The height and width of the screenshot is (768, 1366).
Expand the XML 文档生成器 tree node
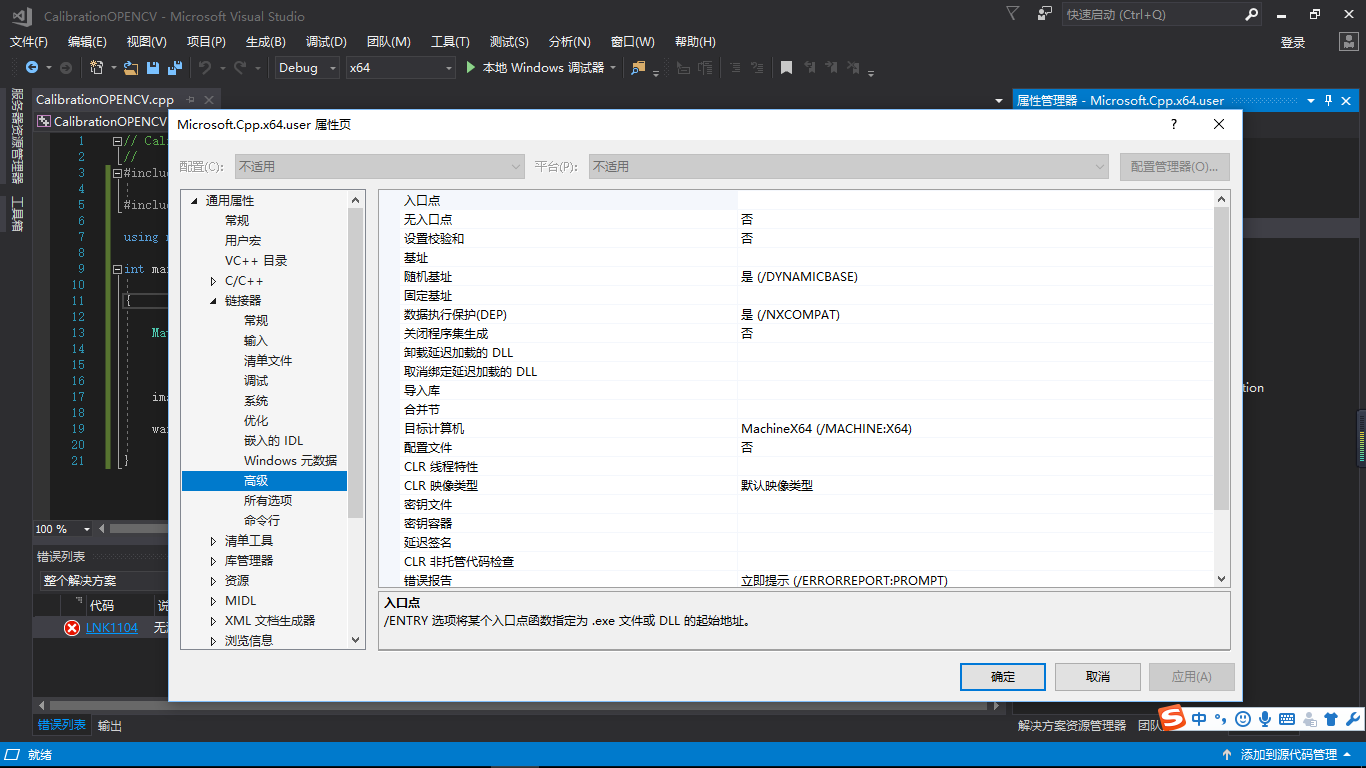pyautogui.click(x=213, y=621)
